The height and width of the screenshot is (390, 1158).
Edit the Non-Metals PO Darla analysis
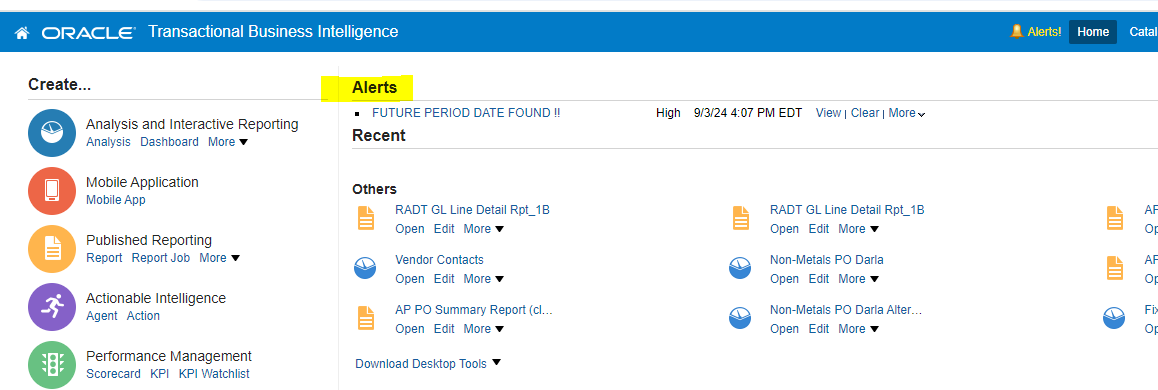pos(818,278)
